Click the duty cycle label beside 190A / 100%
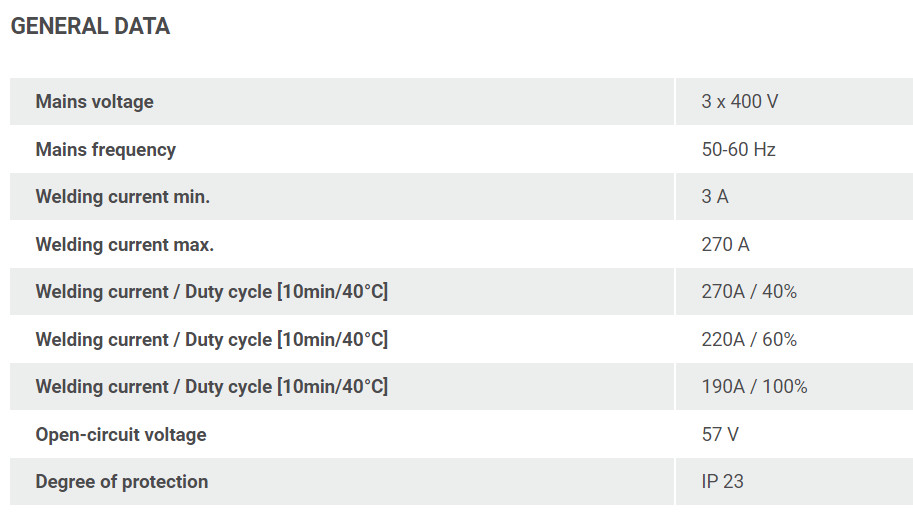Image resolution: width=913 pixels, height=518 pixels. [x=211, y=387]
